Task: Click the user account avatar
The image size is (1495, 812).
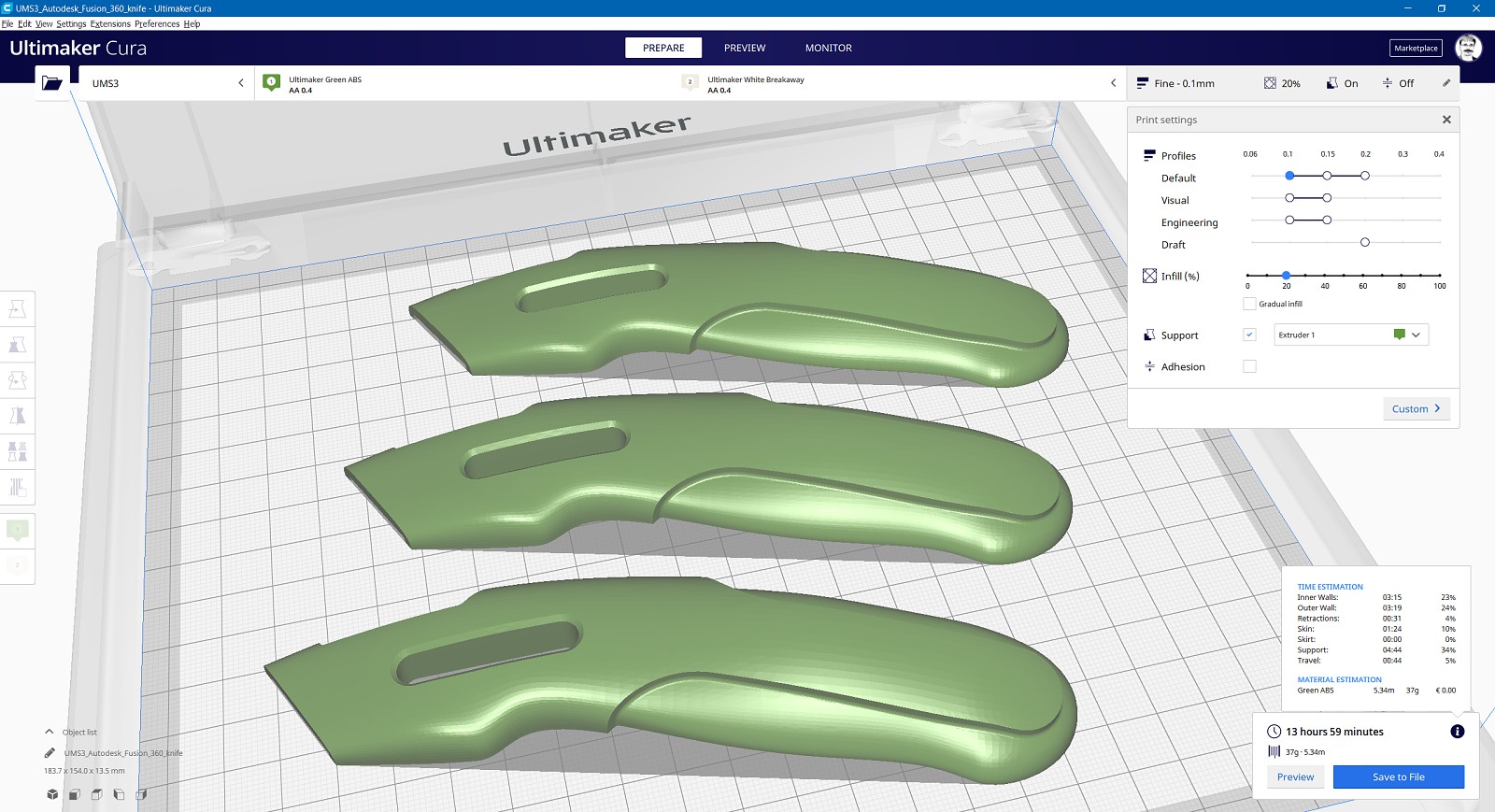Action: tap(1469, 48)
